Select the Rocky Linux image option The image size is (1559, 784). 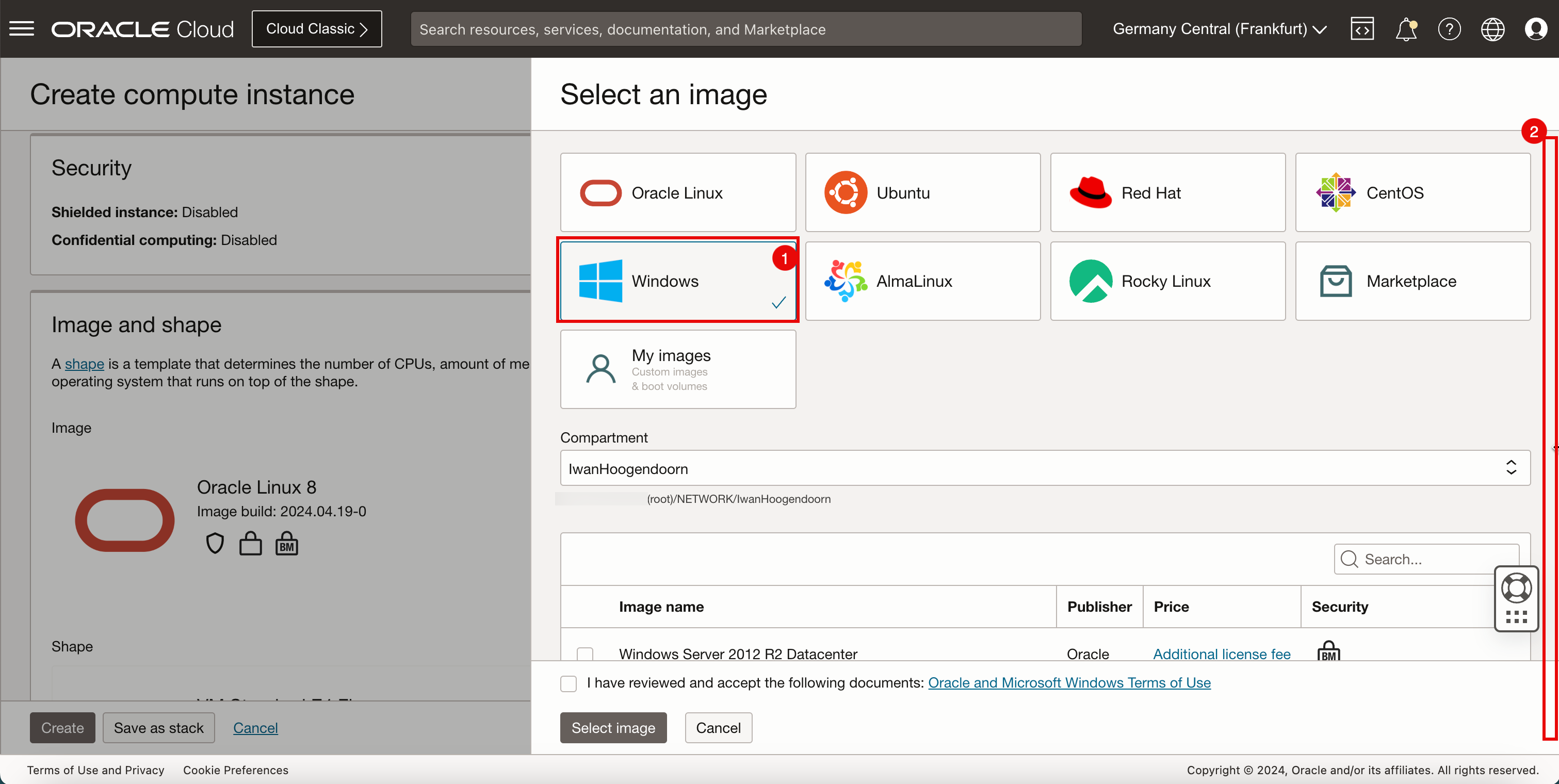(1168, 280)
